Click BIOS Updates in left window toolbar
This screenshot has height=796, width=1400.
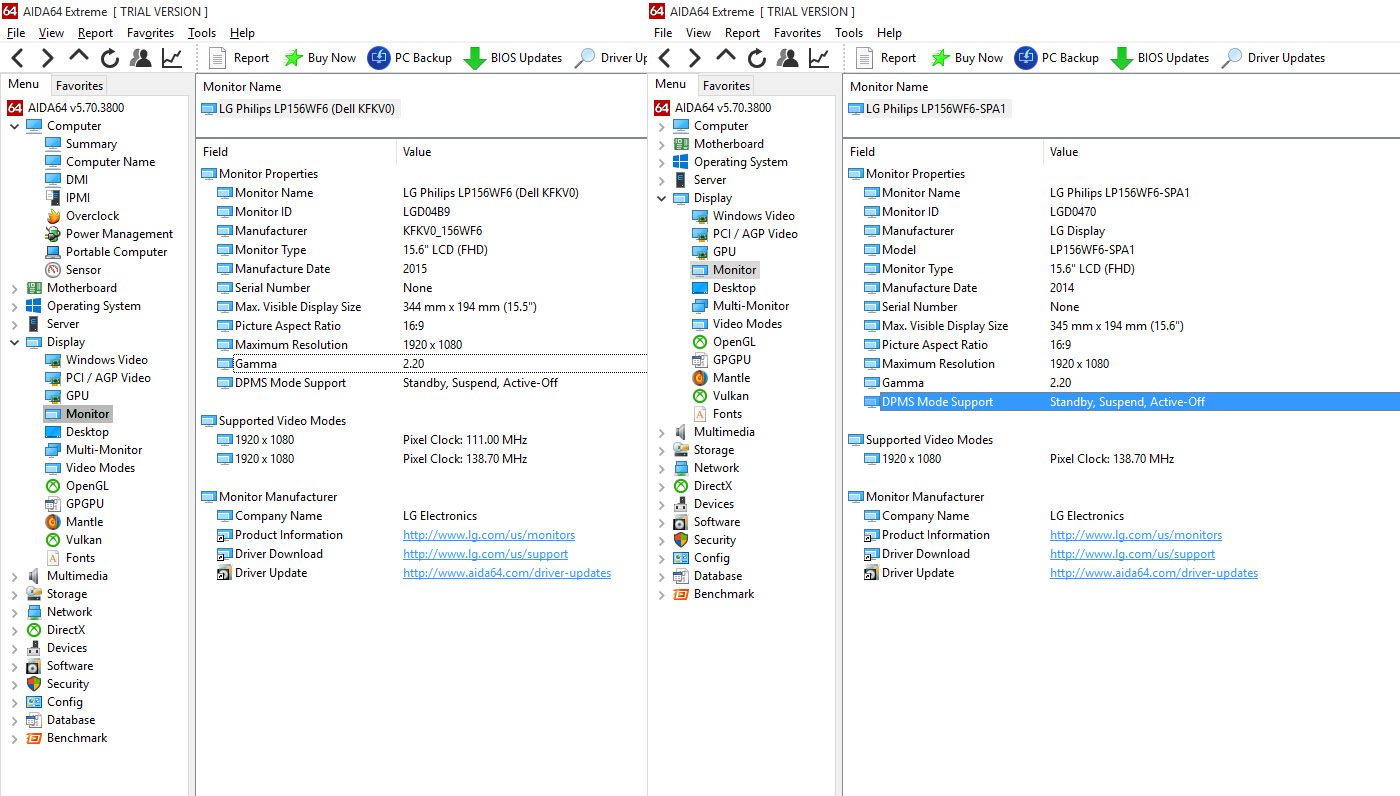tap(513, 58)
